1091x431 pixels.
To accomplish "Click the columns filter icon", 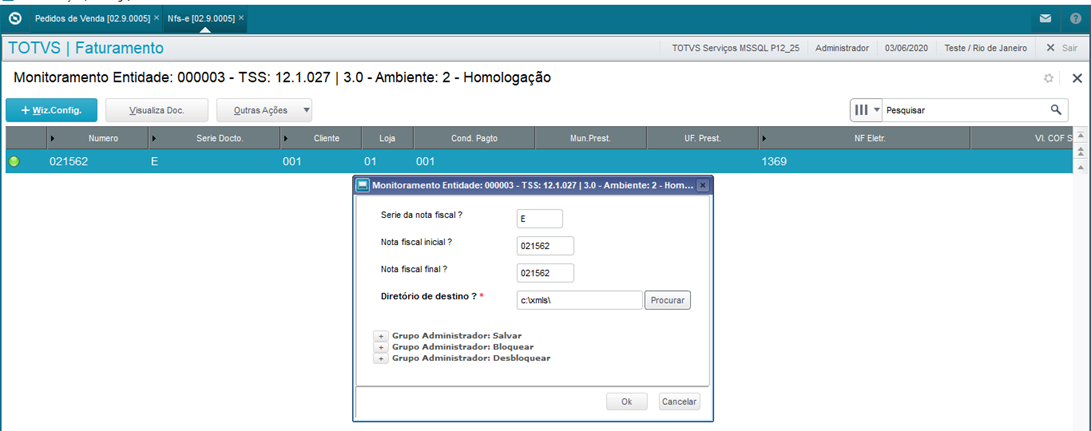I will click(x=861, y=110).
